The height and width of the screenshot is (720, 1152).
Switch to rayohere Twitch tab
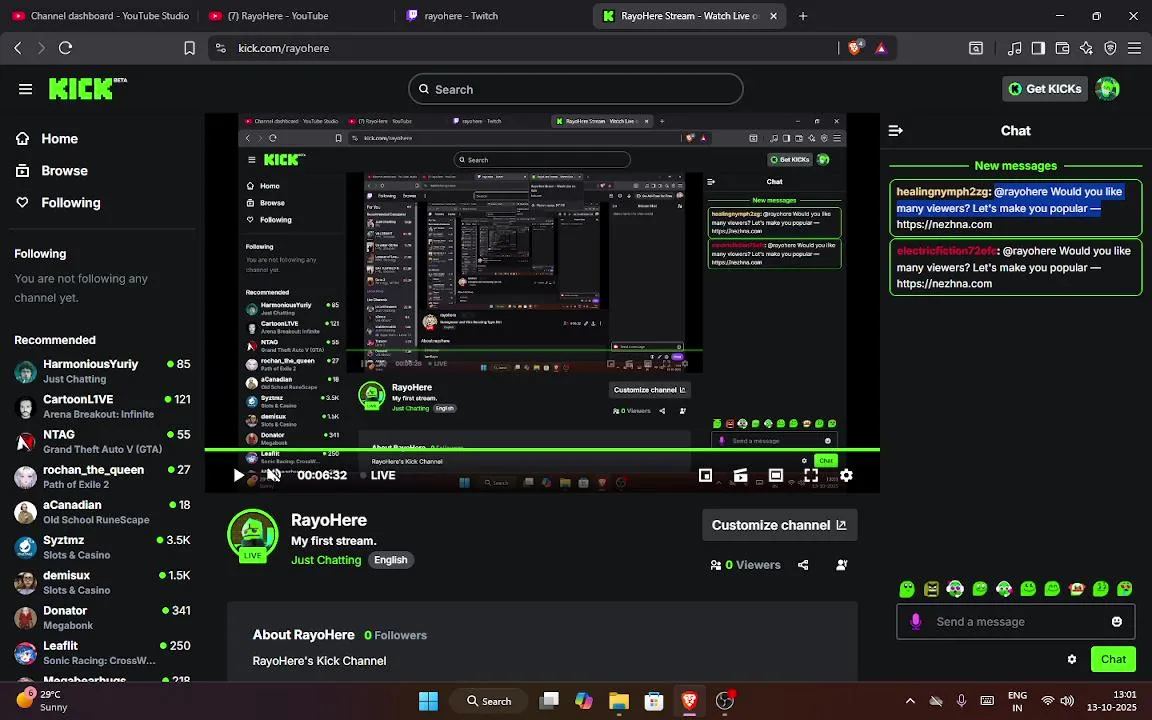click(x=453, y=15)
